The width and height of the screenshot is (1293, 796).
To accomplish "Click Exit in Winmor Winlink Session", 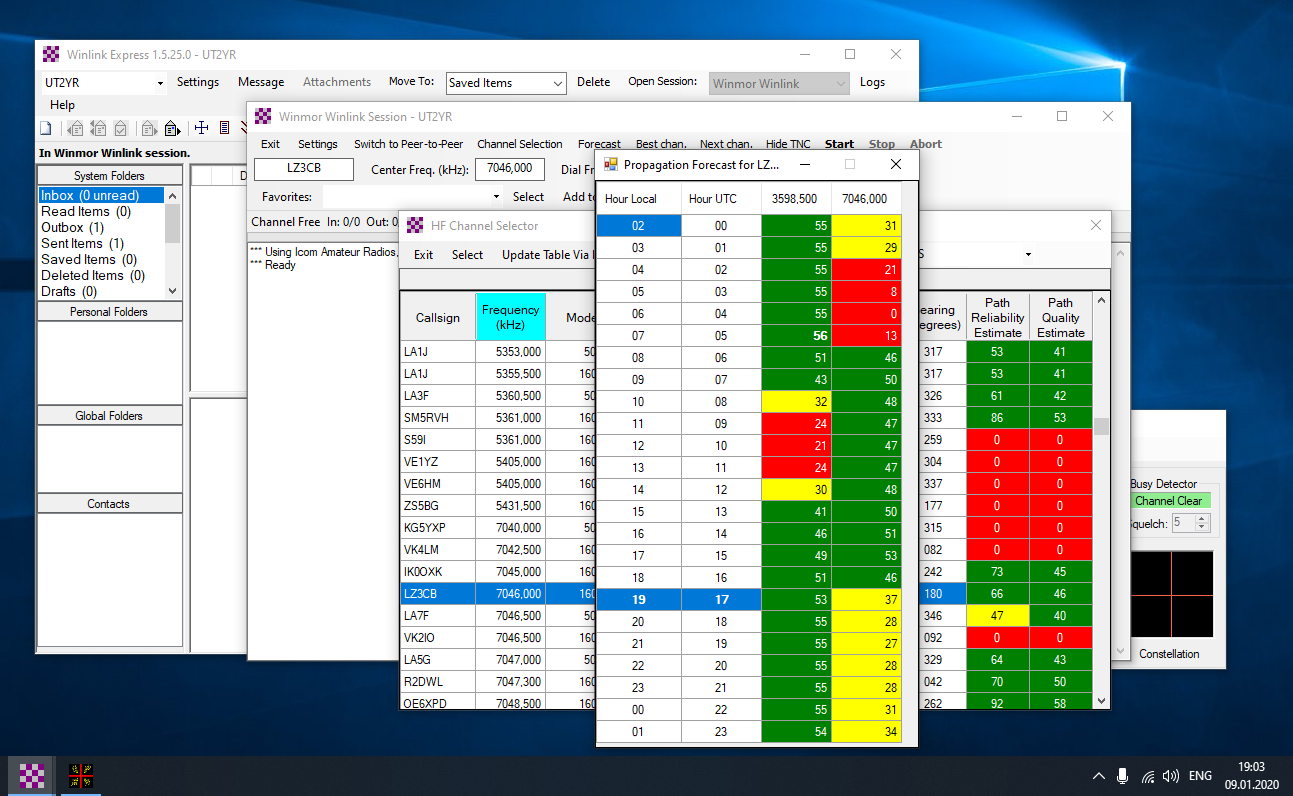I will pyautogui.click(x=270, y=144).
